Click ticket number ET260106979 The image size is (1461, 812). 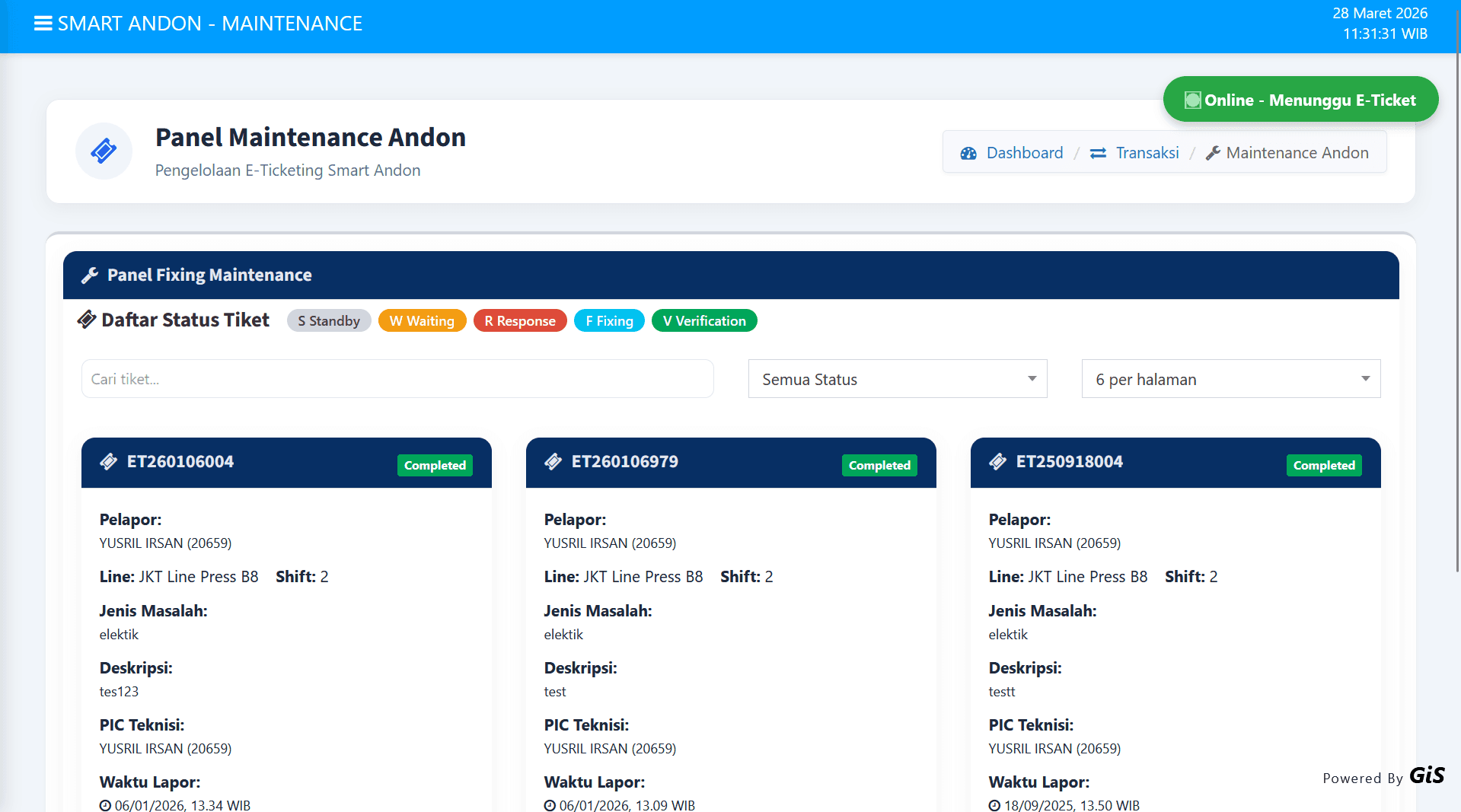pos(625,462)
